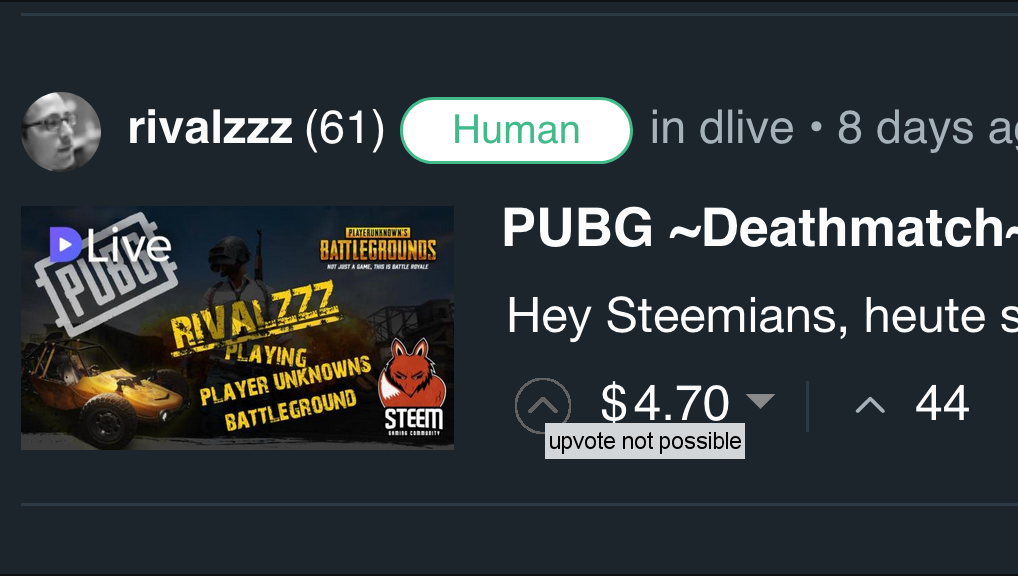Open the $4.70 payout details
Viewport: 1018px width, 576px height.
coord(665,403)
